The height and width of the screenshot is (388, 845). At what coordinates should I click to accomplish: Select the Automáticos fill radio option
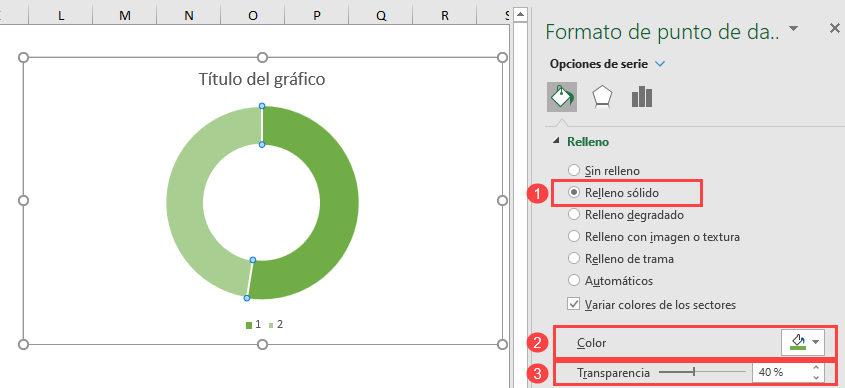574,281
